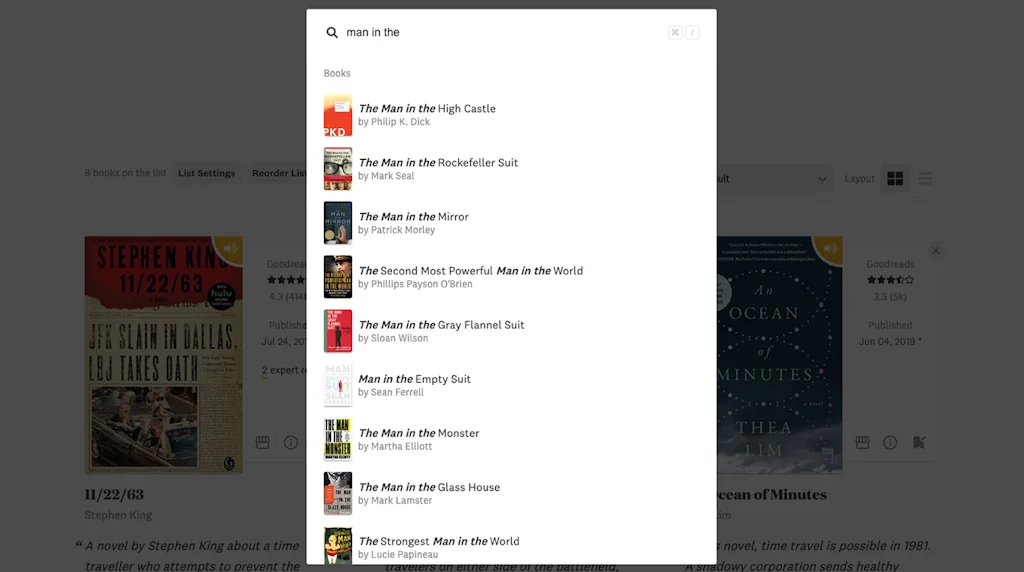Click store icon beside An Ocean of Minutes

point(862,443)
